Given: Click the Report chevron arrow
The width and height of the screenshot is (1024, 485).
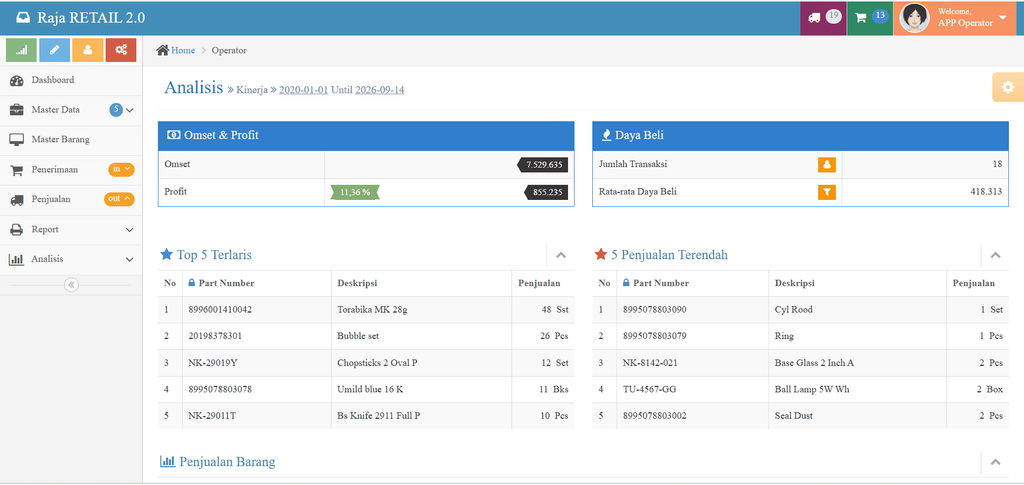Looking at the screenshot, I should click(x=129, y=230).
